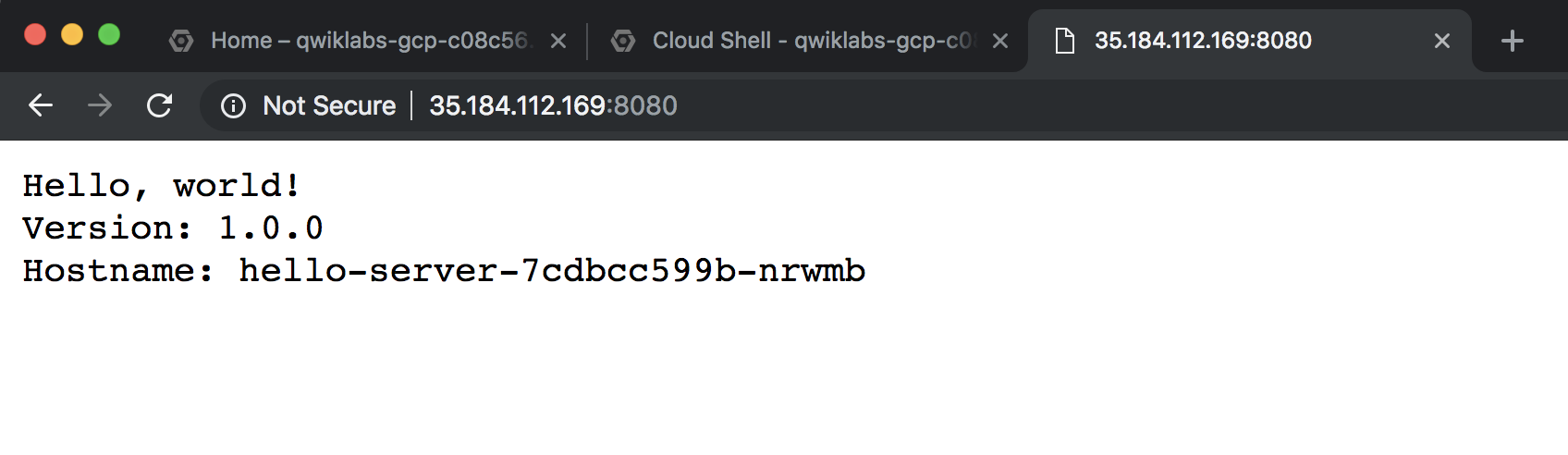Click the document icon on the 35.184.112.169:8080 tab
The image size is (1568, 455).
click(x=1065, y=41)
